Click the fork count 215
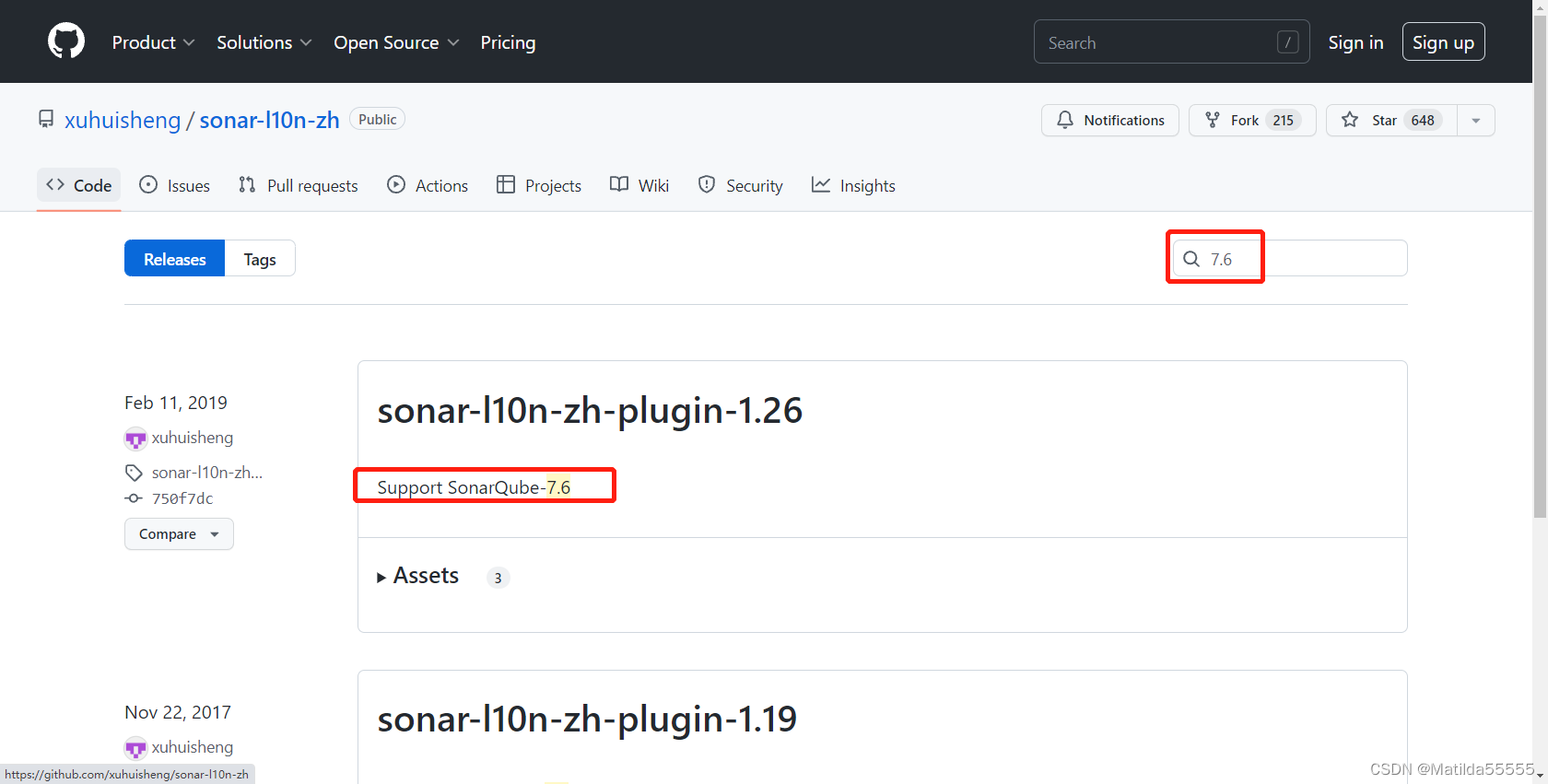Viewport: 1548px width, 784px height. pyautogui.click(x=1283, y=121)
